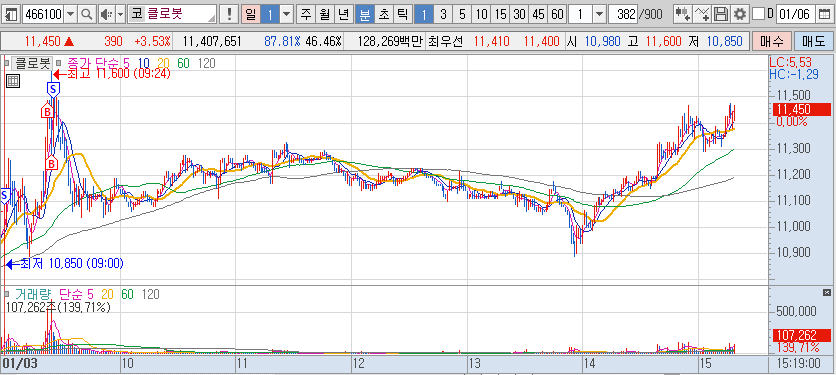The height and width of the screenshot is (375, 836).
Task: Select the 15-minute interval tab
Action: (501, 14)
